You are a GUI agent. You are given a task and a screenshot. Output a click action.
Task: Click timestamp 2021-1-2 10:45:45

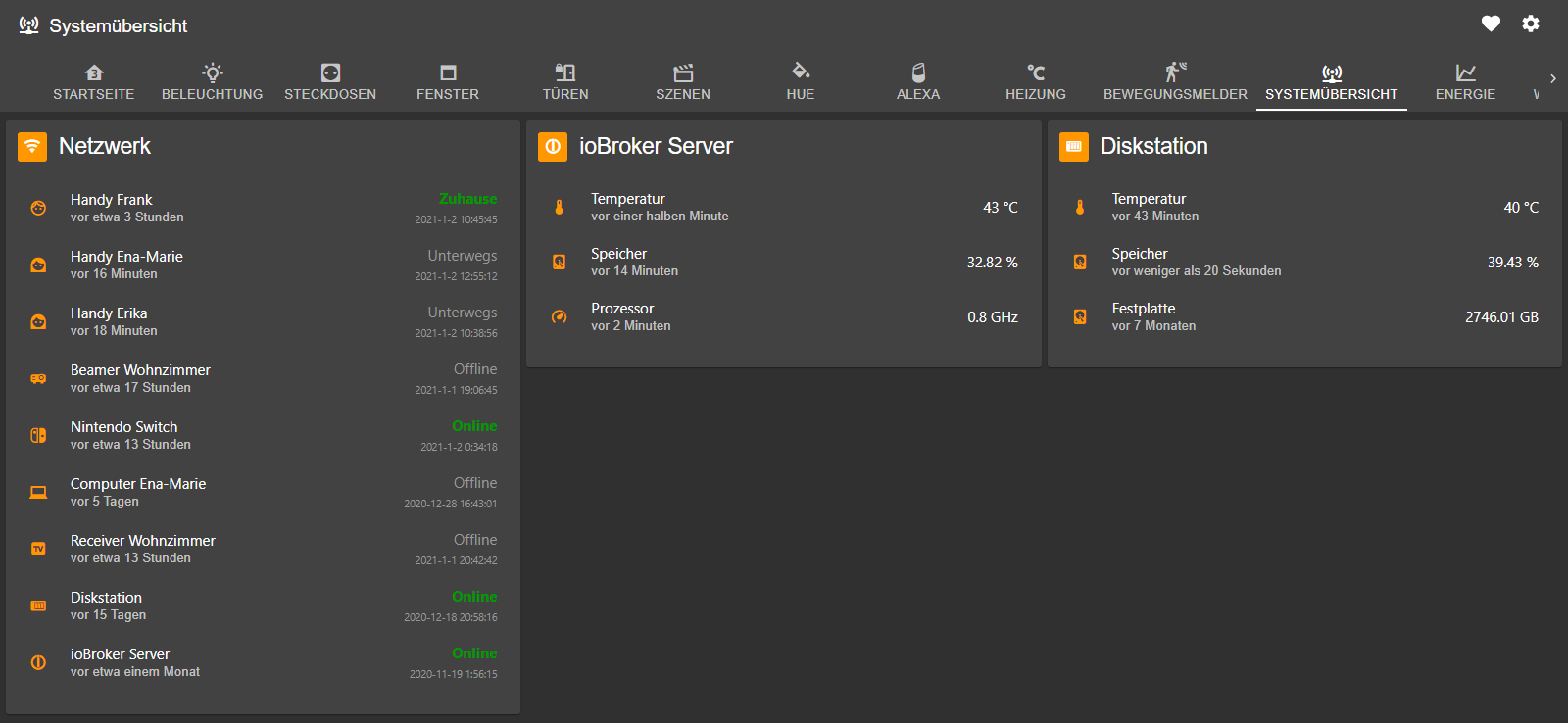pos(456,219)
